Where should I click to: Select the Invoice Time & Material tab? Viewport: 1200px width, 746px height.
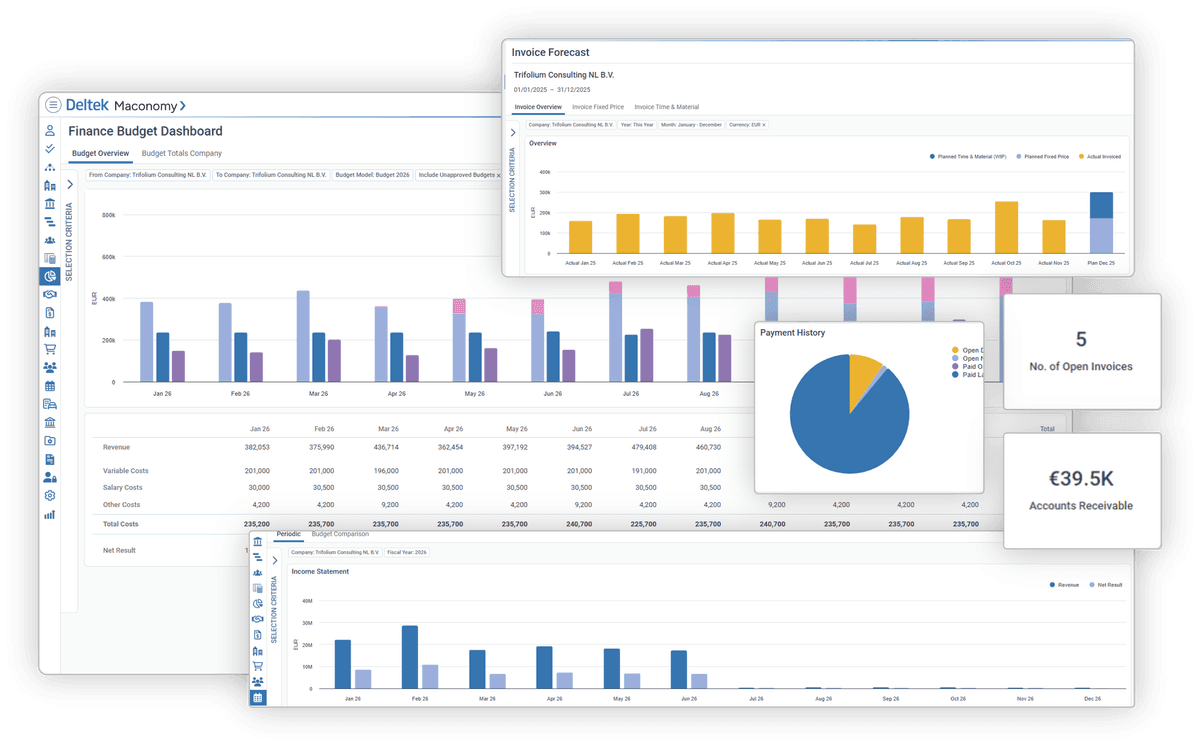pyautogui.click(x=667, y=107)
